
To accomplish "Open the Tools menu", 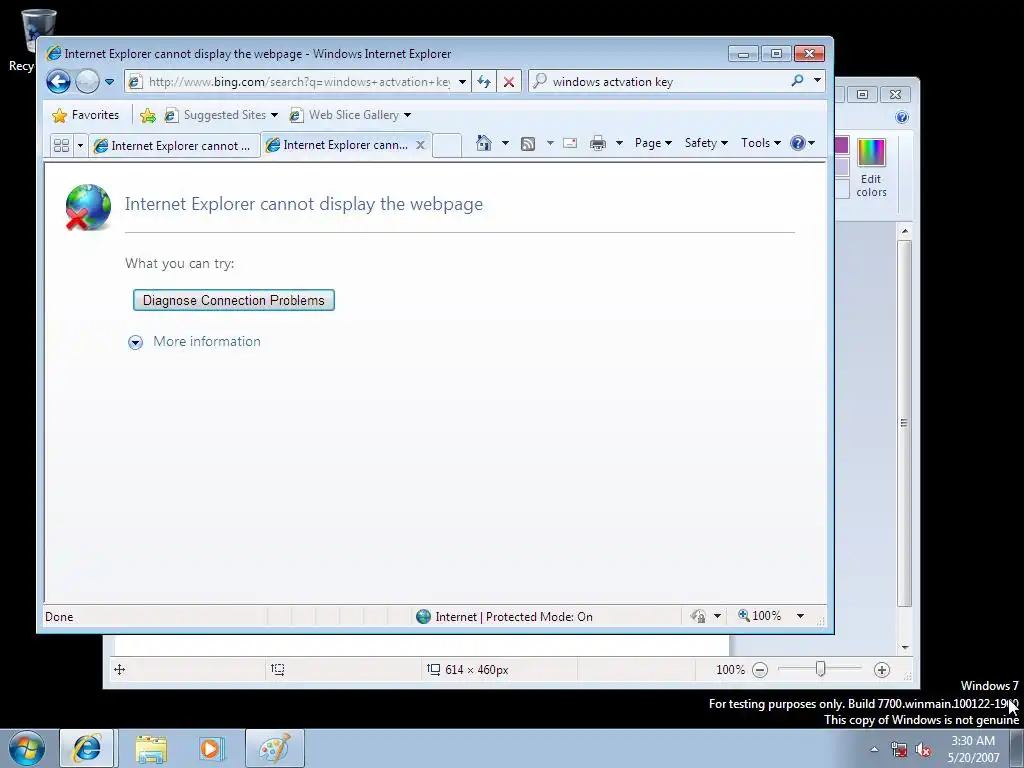I will coord(760,143).
